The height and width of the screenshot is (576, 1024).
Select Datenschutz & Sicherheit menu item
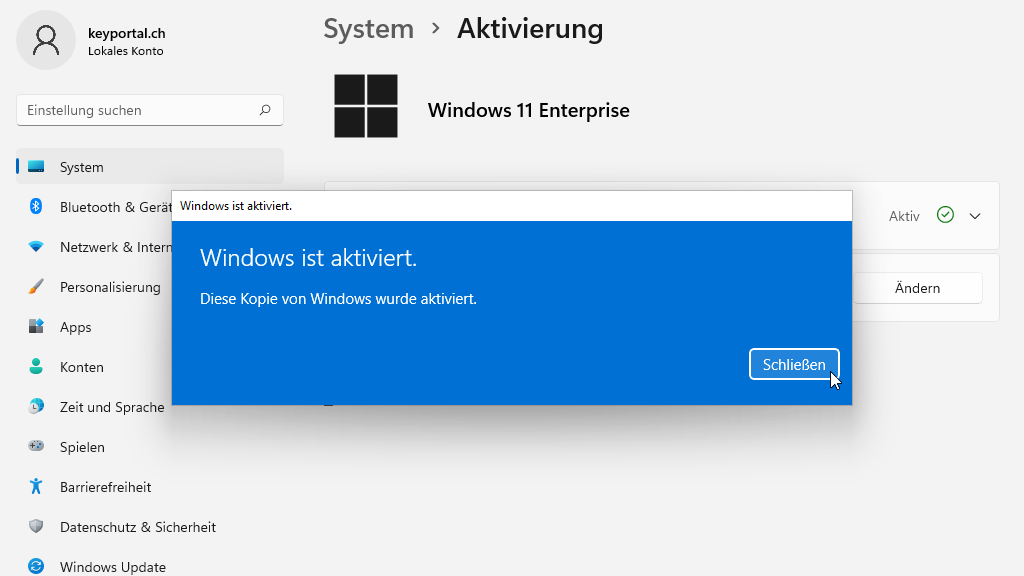(x=138, y=527)
